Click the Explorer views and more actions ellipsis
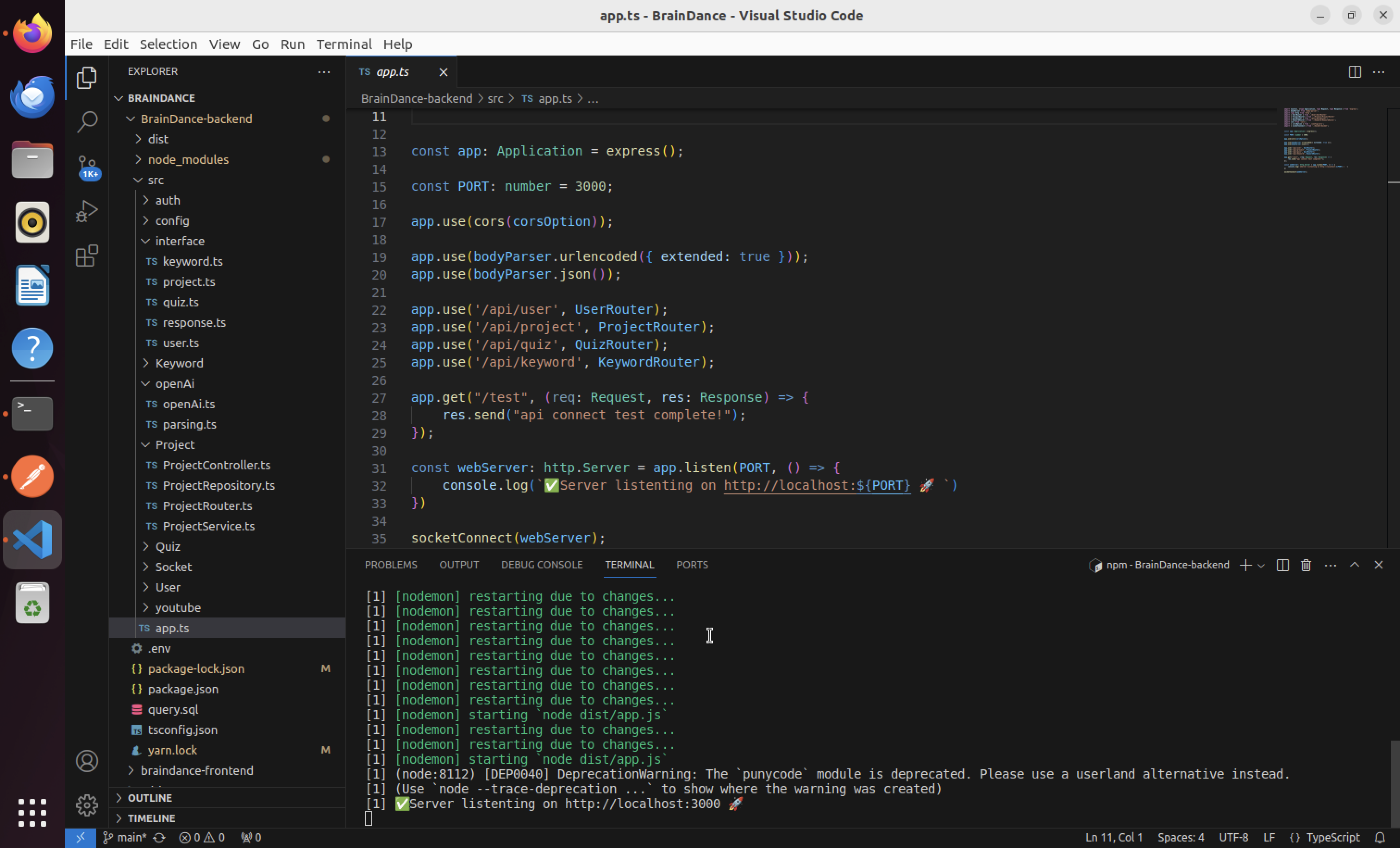Viewport: 1400px width, 848px height. [324, 72]
